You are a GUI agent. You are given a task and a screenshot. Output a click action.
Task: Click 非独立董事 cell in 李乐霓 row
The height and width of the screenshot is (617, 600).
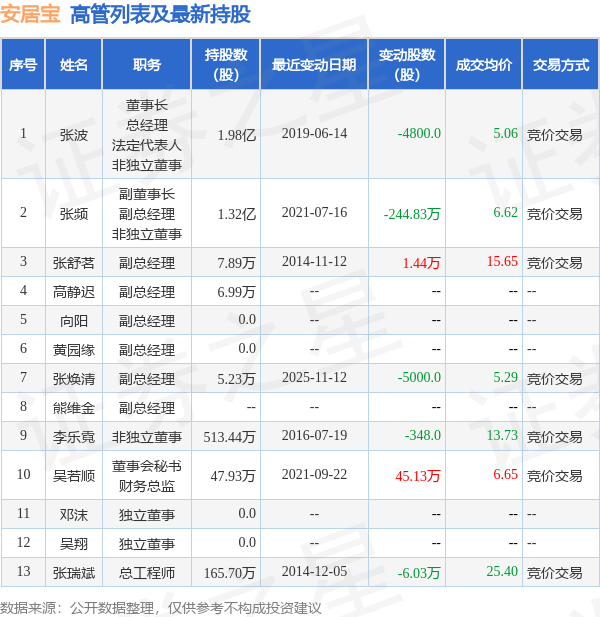tap(147, 437)
